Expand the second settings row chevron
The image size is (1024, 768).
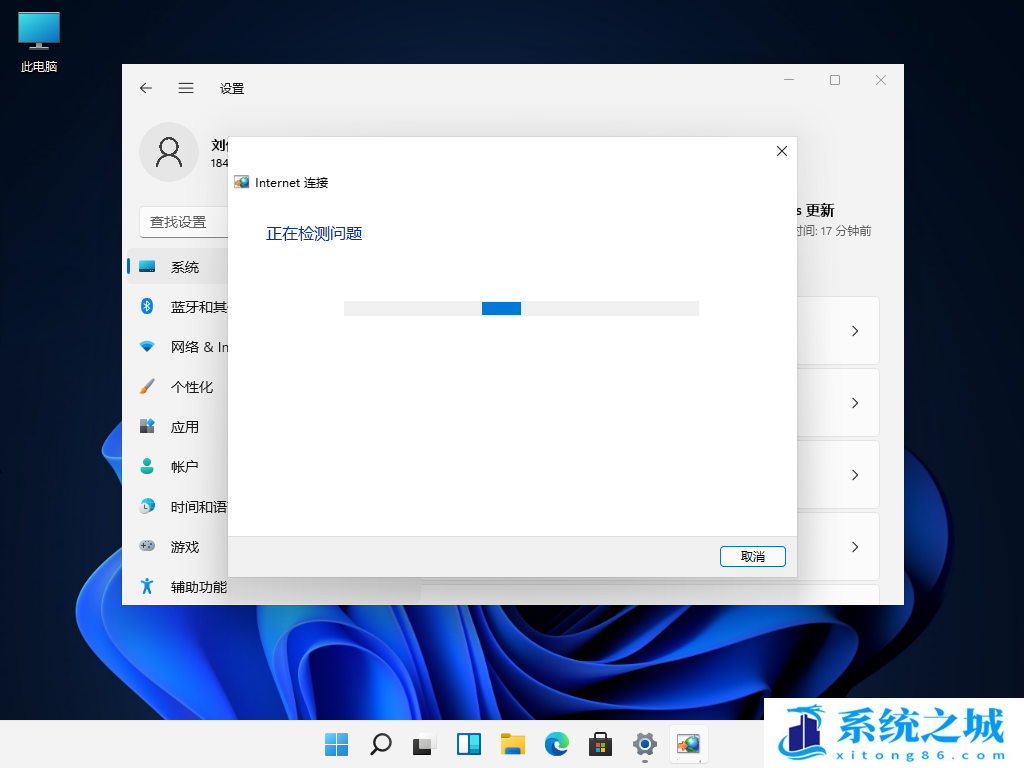(x=854, y=403)
